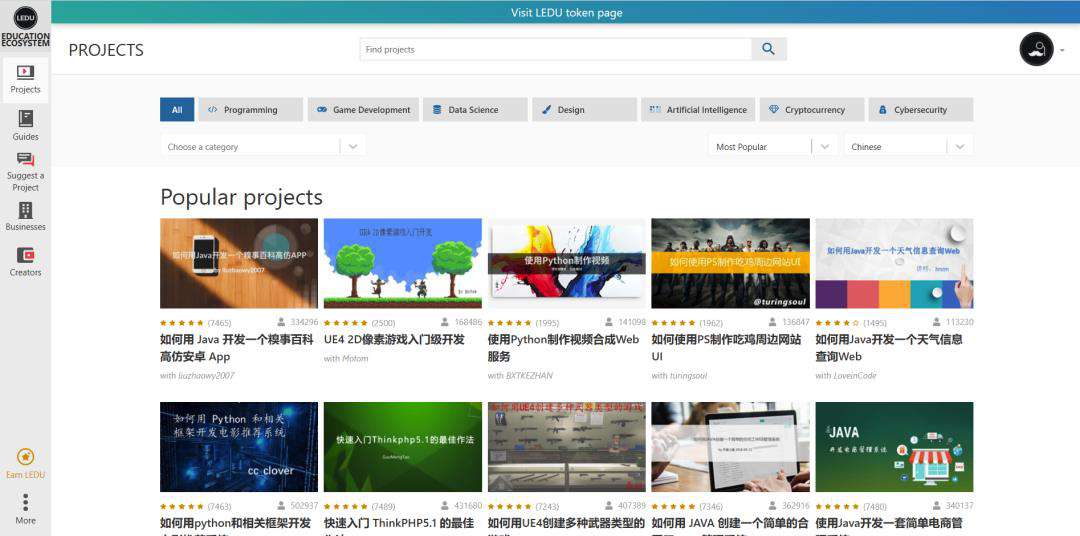Open title UE4 2D像素游戏入门级开发

tap(394, 340)
